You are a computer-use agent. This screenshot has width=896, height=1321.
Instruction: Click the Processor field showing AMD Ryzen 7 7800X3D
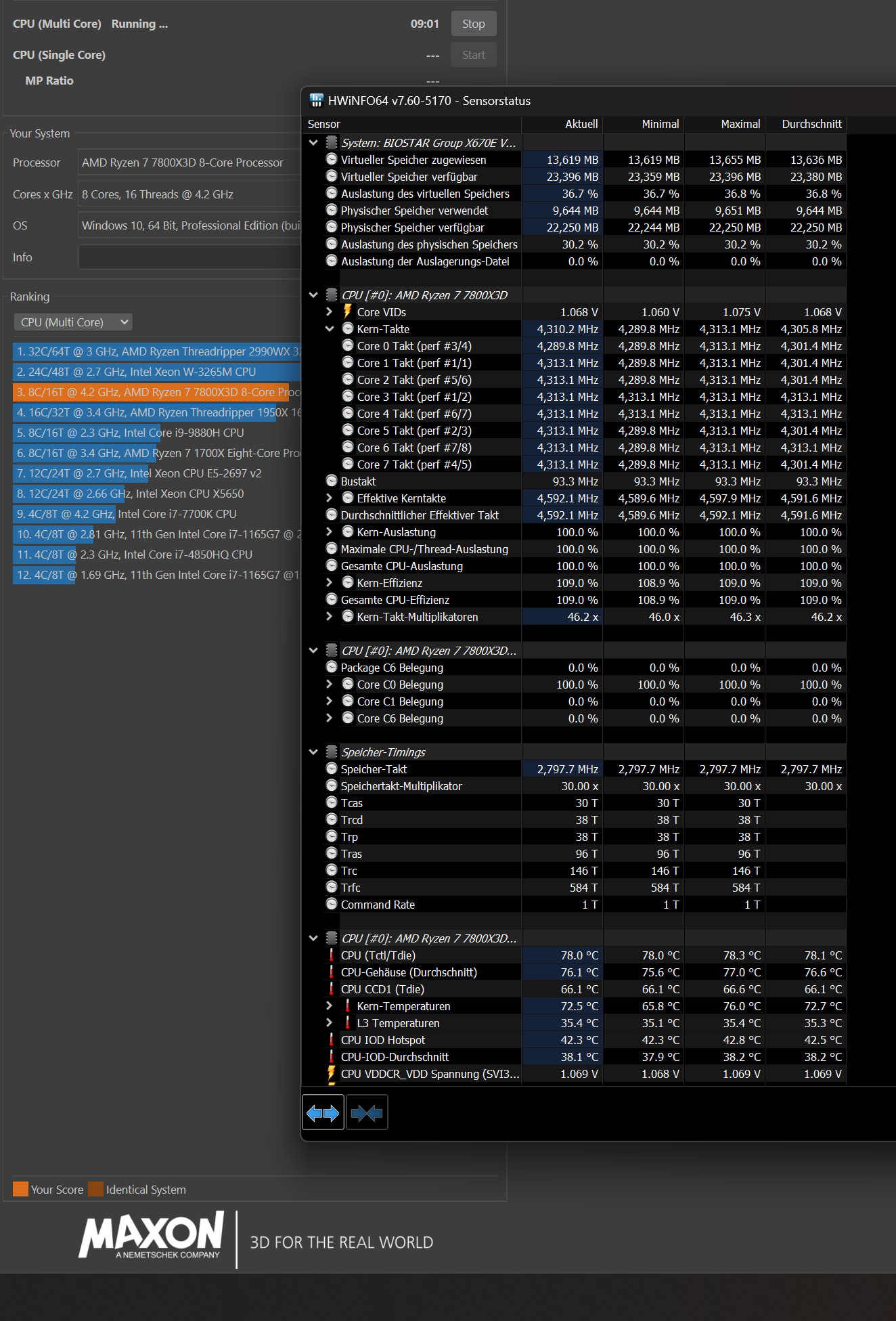(189, 163)
